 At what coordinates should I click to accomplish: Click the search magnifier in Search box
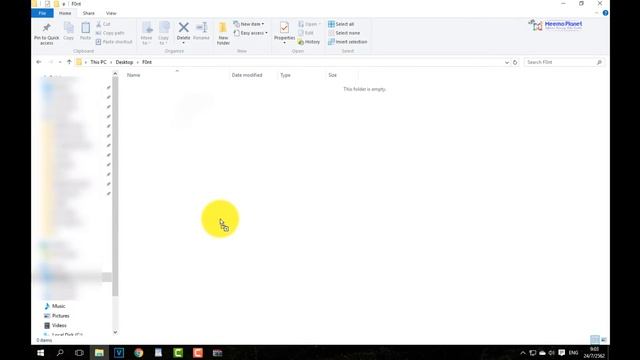(599, 62)
